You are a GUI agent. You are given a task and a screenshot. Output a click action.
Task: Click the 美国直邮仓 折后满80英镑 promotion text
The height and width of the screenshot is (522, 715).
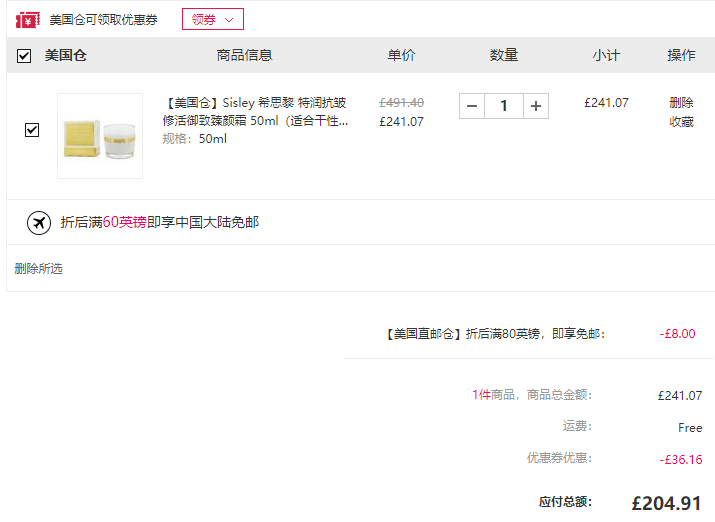pyautogui.click(x=494, y=334)
